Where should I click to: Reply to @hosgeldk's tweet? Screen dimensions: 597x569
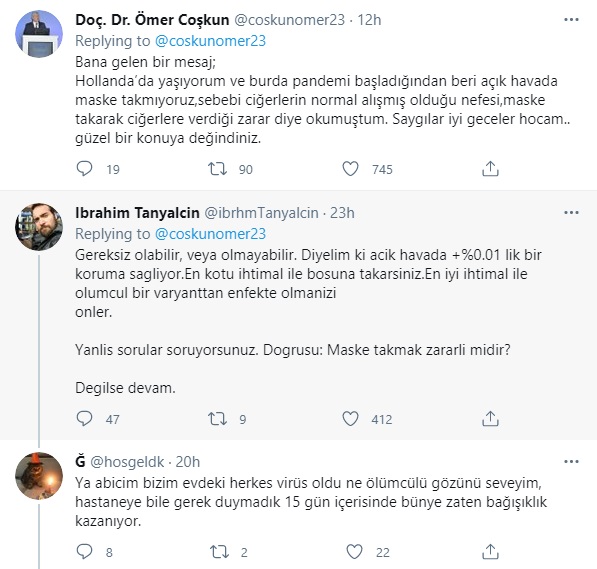84,551
